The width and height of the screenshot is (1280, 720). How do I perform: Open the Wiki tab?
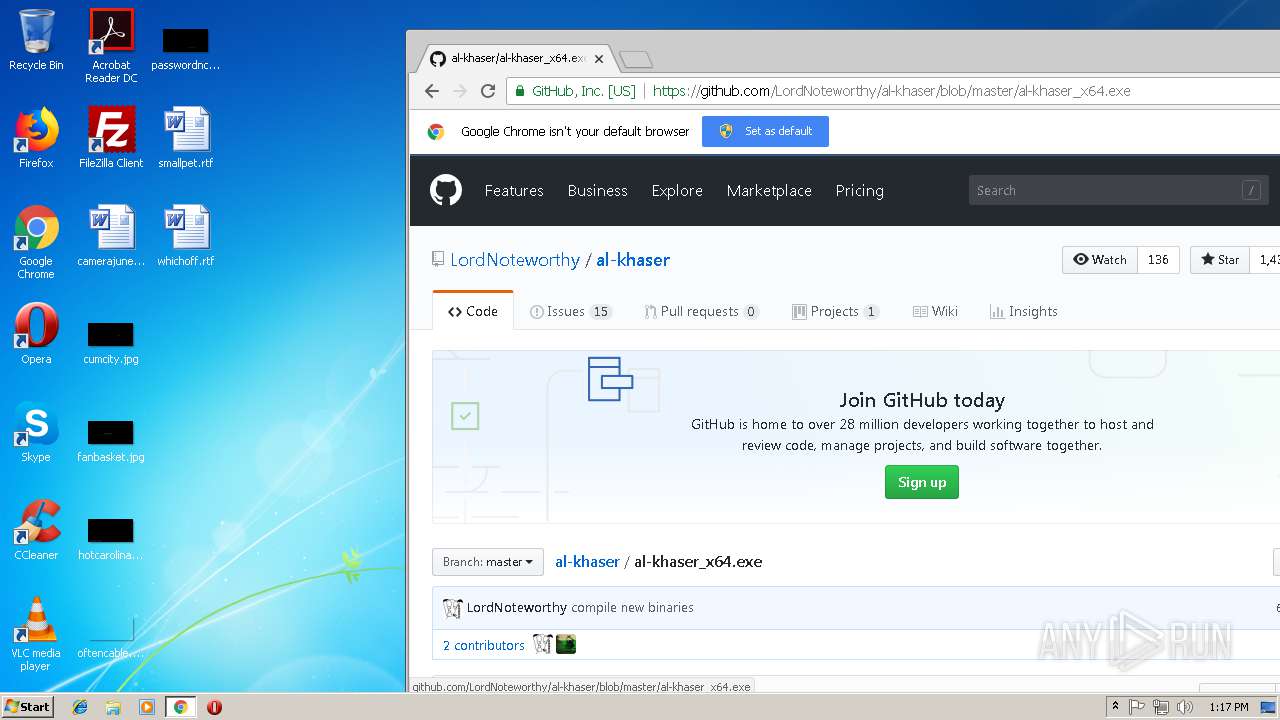point(936,311)
